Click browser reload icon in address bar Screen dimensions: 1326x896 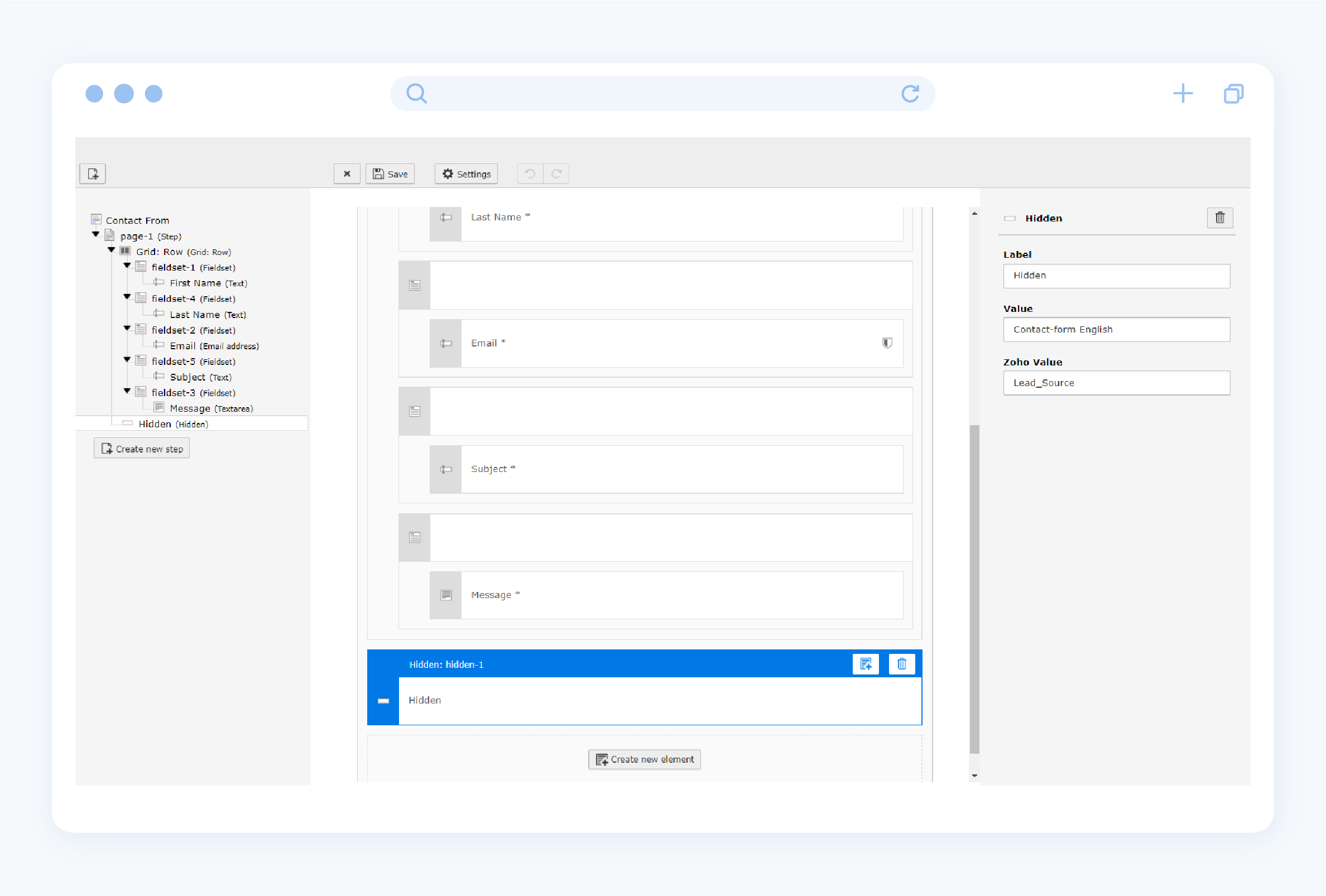click(x=910, y=94)
